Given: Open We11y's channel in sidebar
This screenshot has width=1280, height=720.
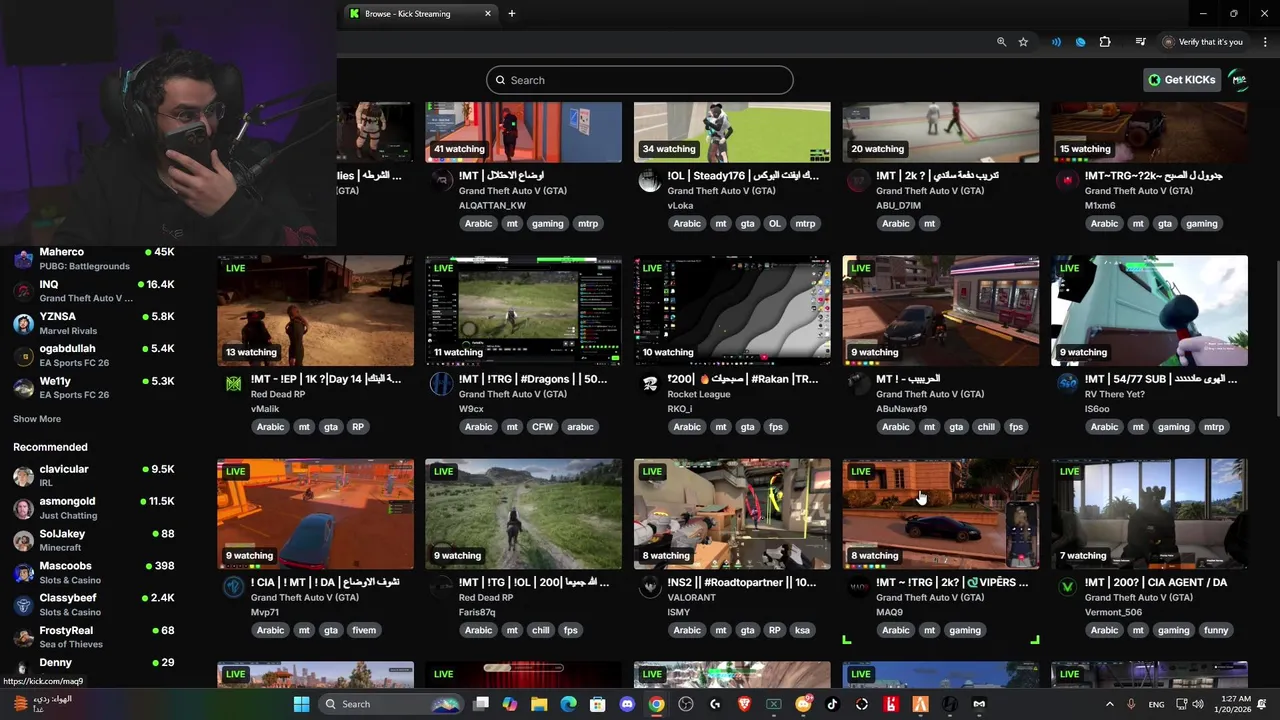Looking at the screenshot, I should [94, 387].
